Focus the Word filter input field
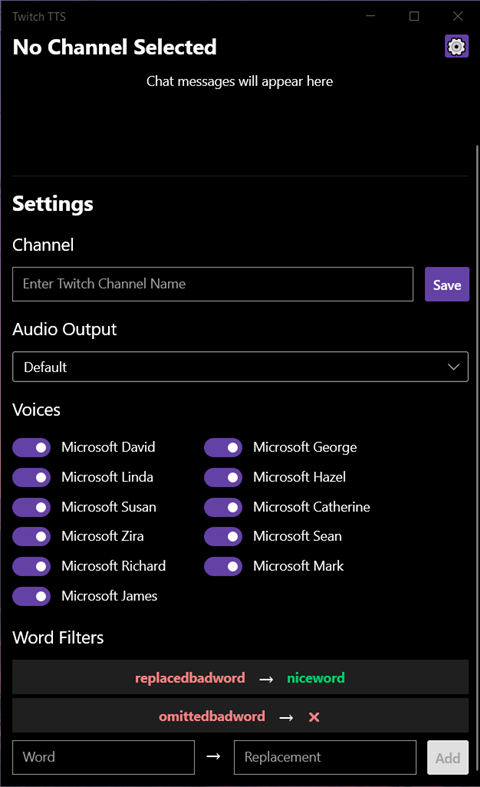 click(103, 757)
